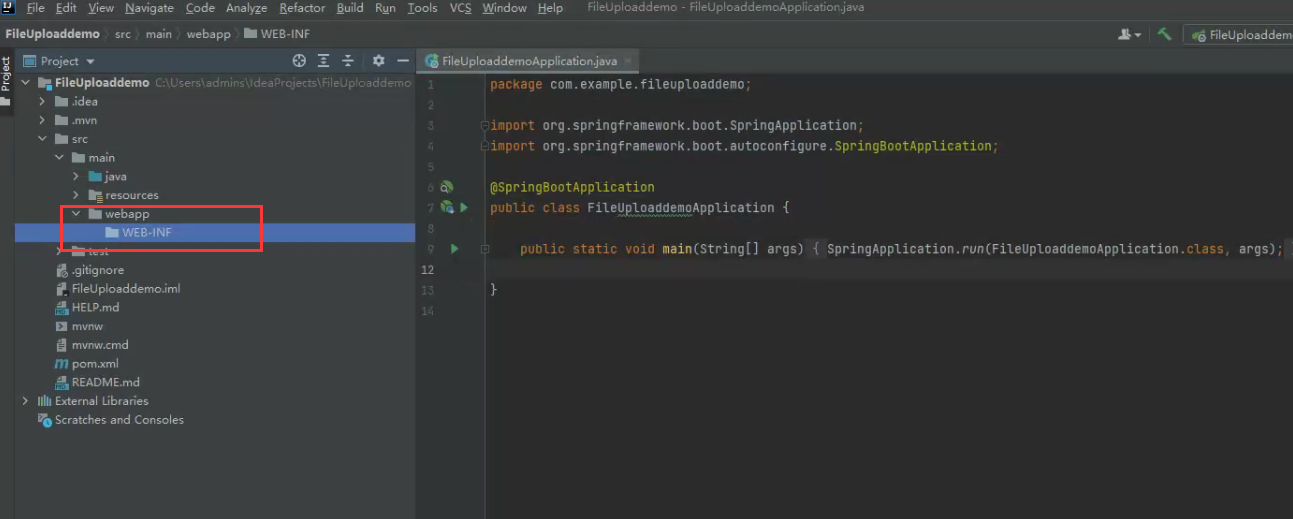Open the FileUploaddemo run configuration selector
The height and width of the screenshot is (519, 1293).
[x=1238, y=34]
